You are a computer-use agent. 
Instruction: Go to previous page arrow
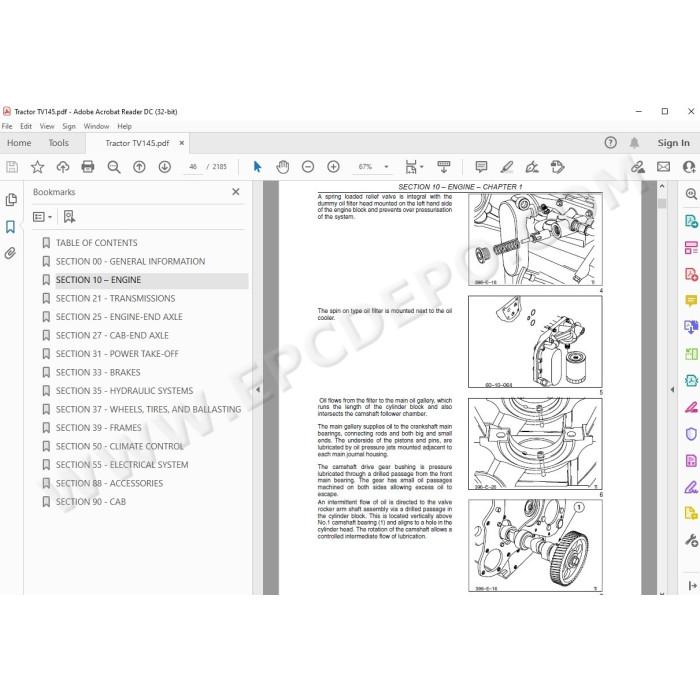[139, 167]
